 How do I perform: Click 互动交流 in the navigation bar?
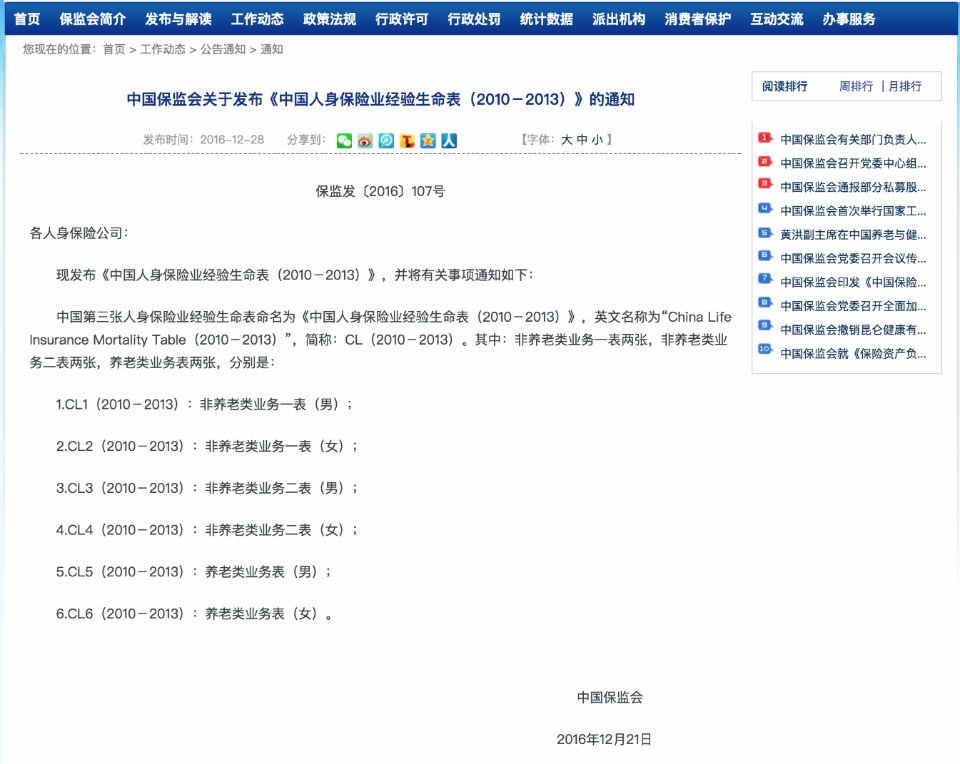776,19
